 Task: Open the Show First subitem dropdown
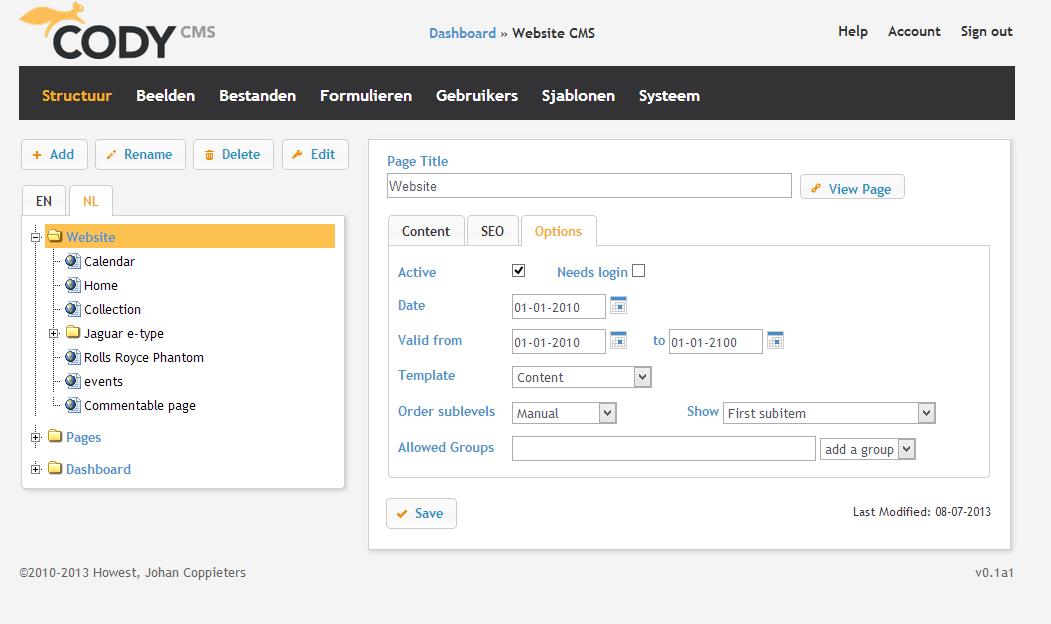[x=829, y=413]
